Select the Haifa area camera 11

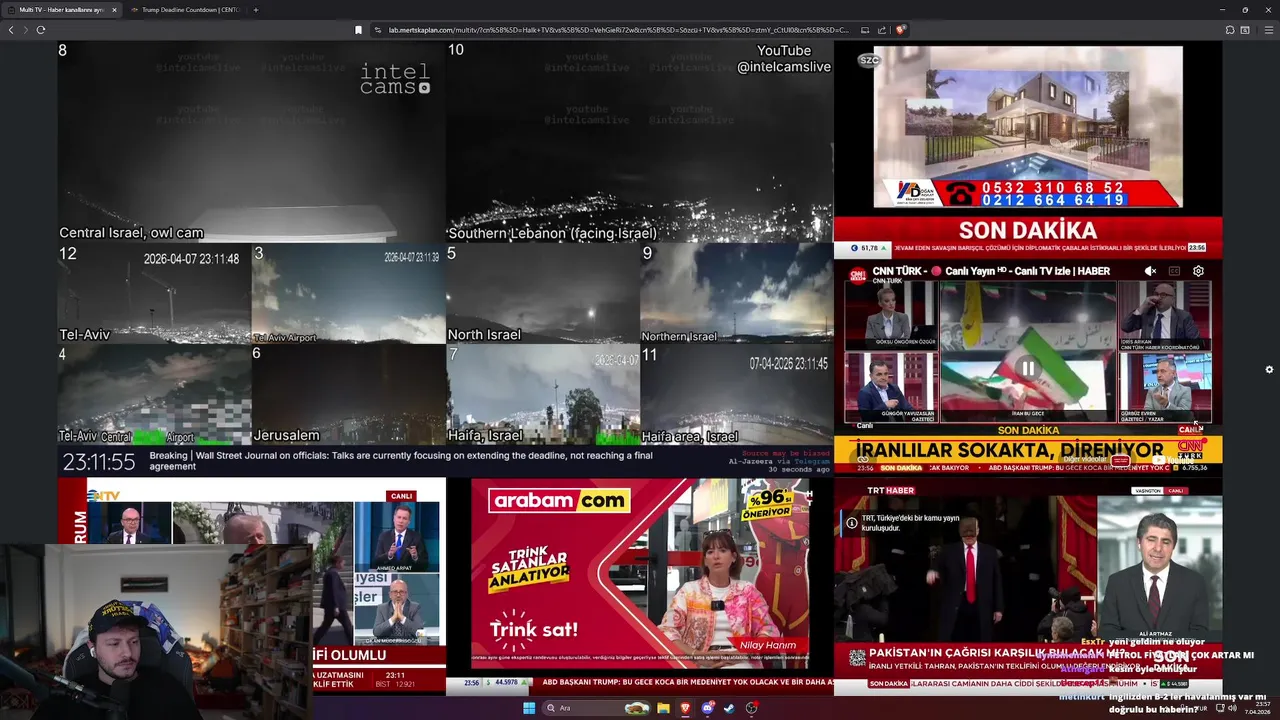(x=737, y=394)
